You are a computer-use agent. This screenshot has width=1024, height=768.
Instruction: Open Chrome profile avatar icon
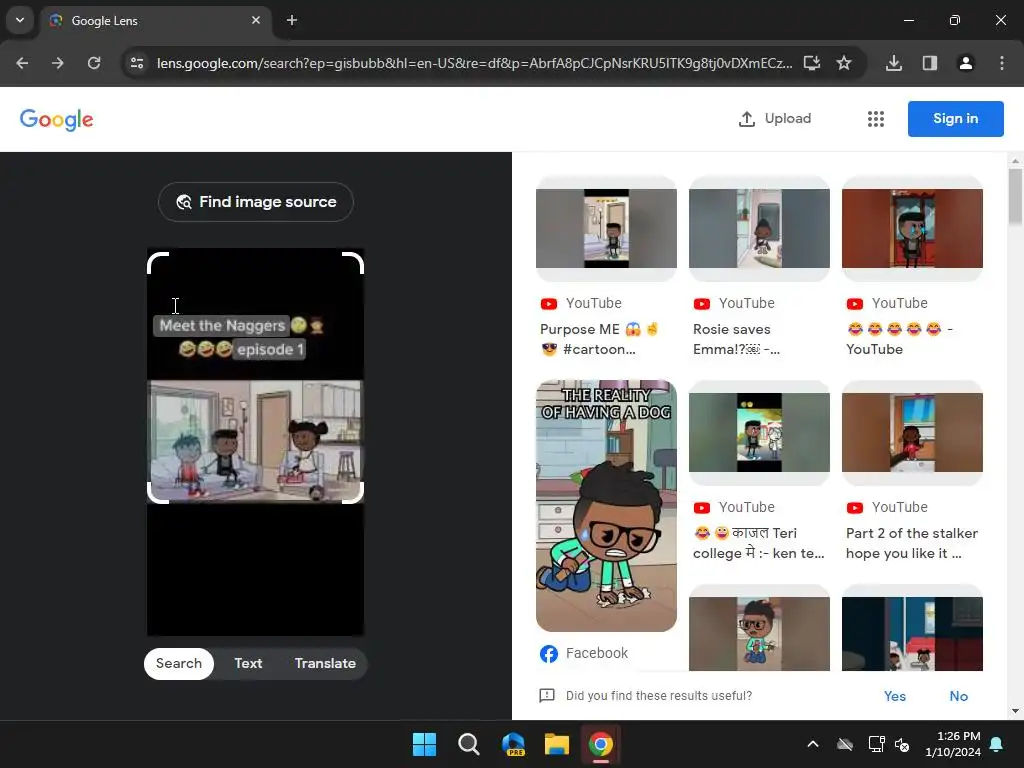966,63
